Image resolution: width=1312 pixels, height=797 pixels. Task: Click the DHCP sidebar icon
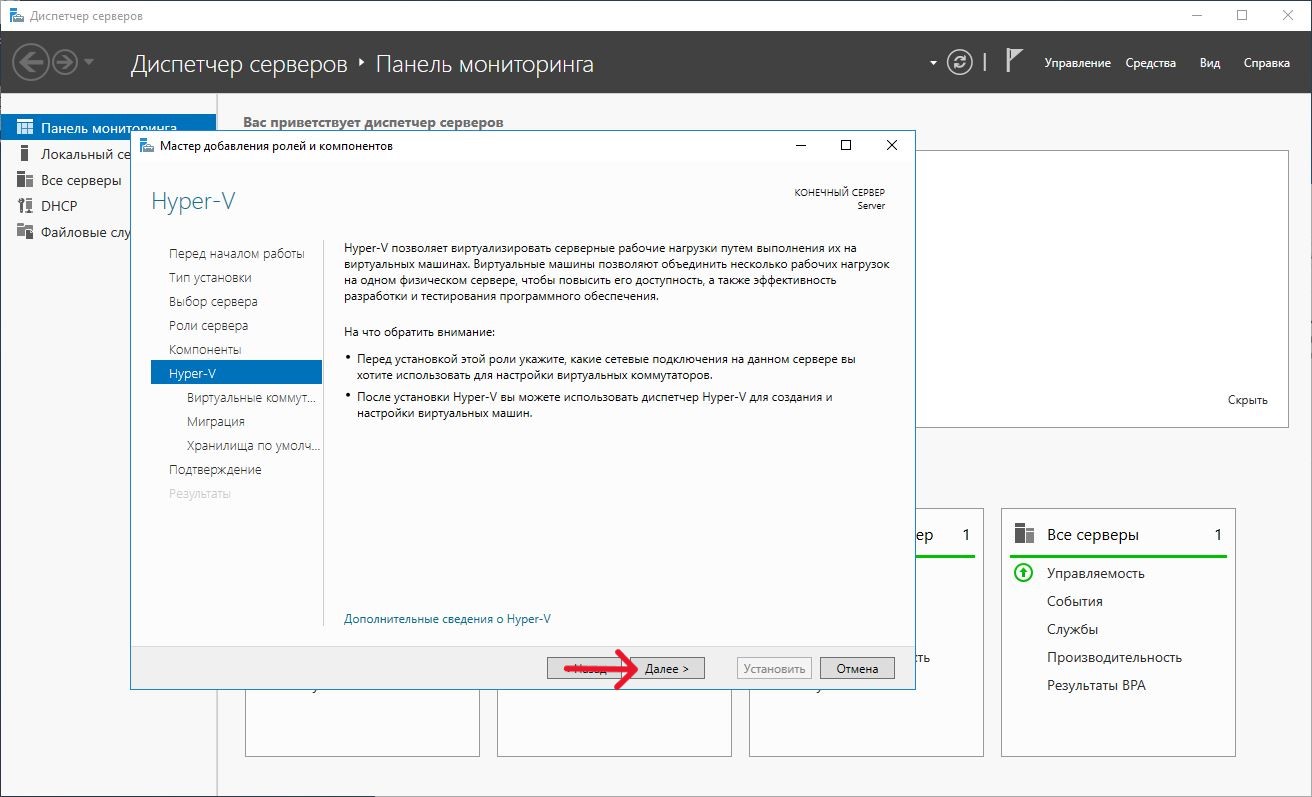[25, 206]
